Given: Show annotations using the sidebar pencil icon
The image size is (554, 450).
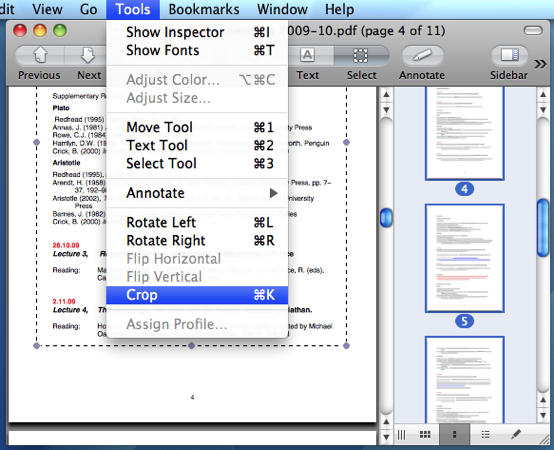Looking at the screenshot, I should pyautogui.click(x=516, y=434).
